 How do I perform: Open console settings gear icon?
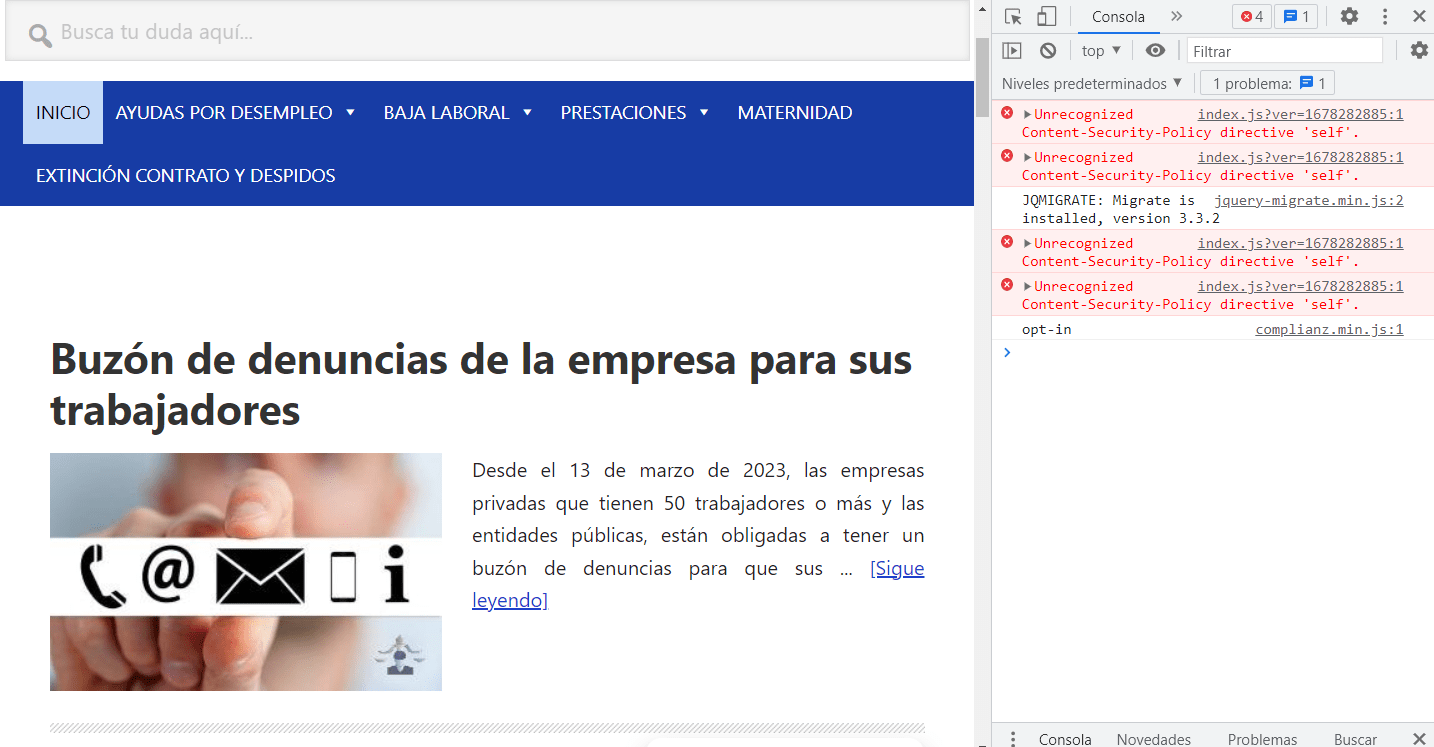(x=1419, y=50)
